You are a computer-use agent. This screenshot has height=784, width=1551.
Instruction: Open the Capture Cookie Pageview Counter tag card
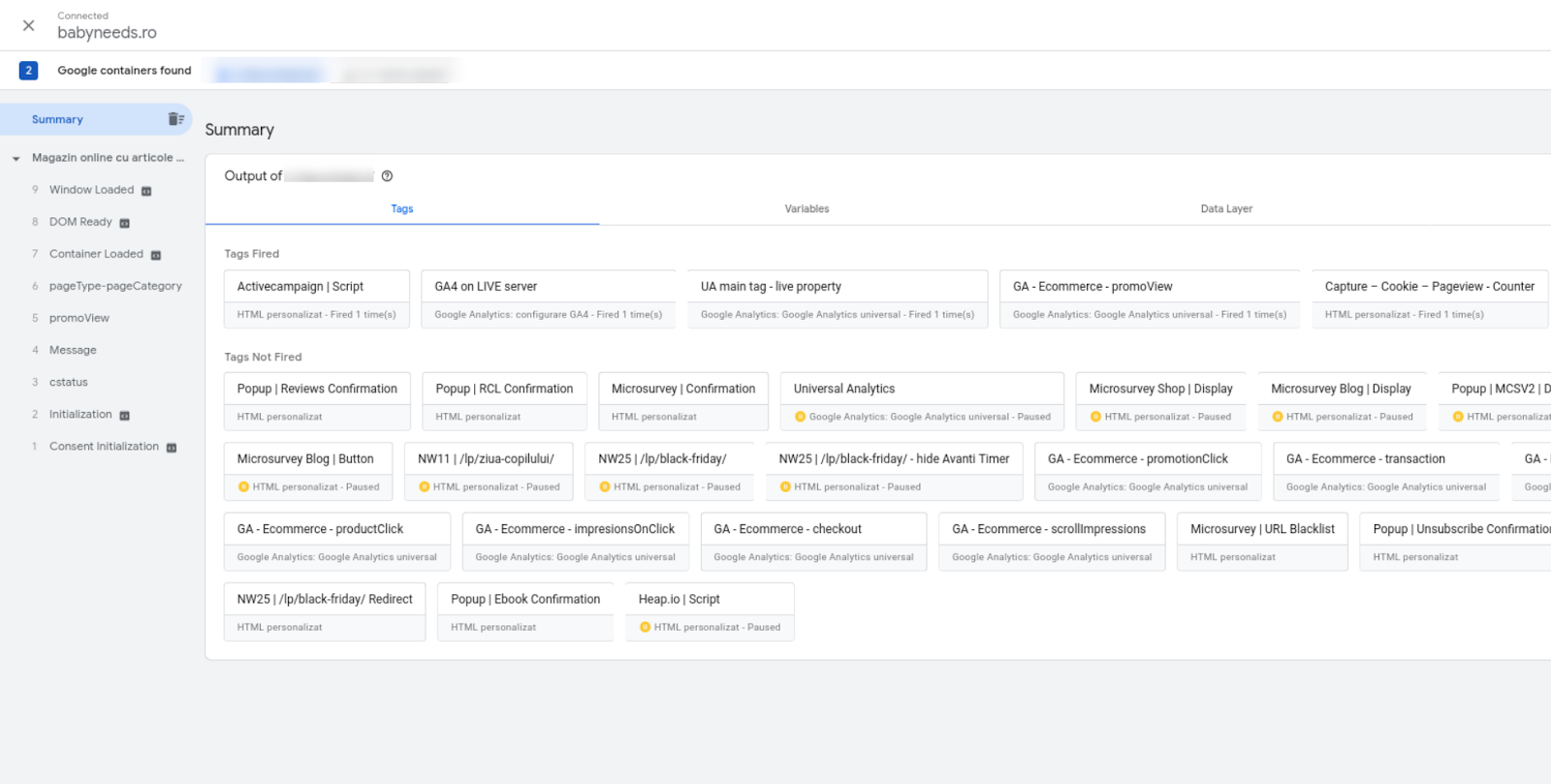[1430, 299]
